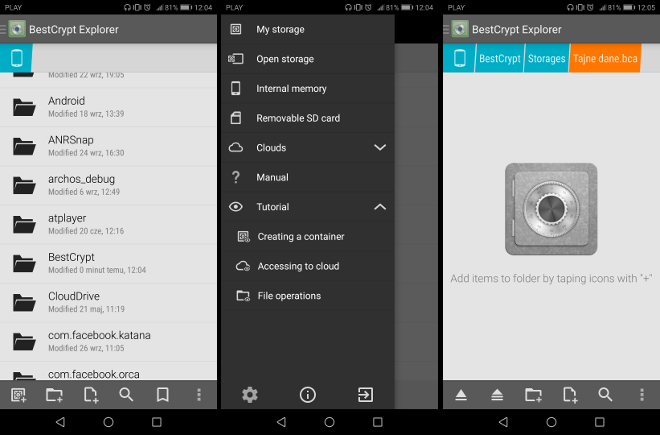Click the safe vault image

pyautogui.click(x=551, y=208)
